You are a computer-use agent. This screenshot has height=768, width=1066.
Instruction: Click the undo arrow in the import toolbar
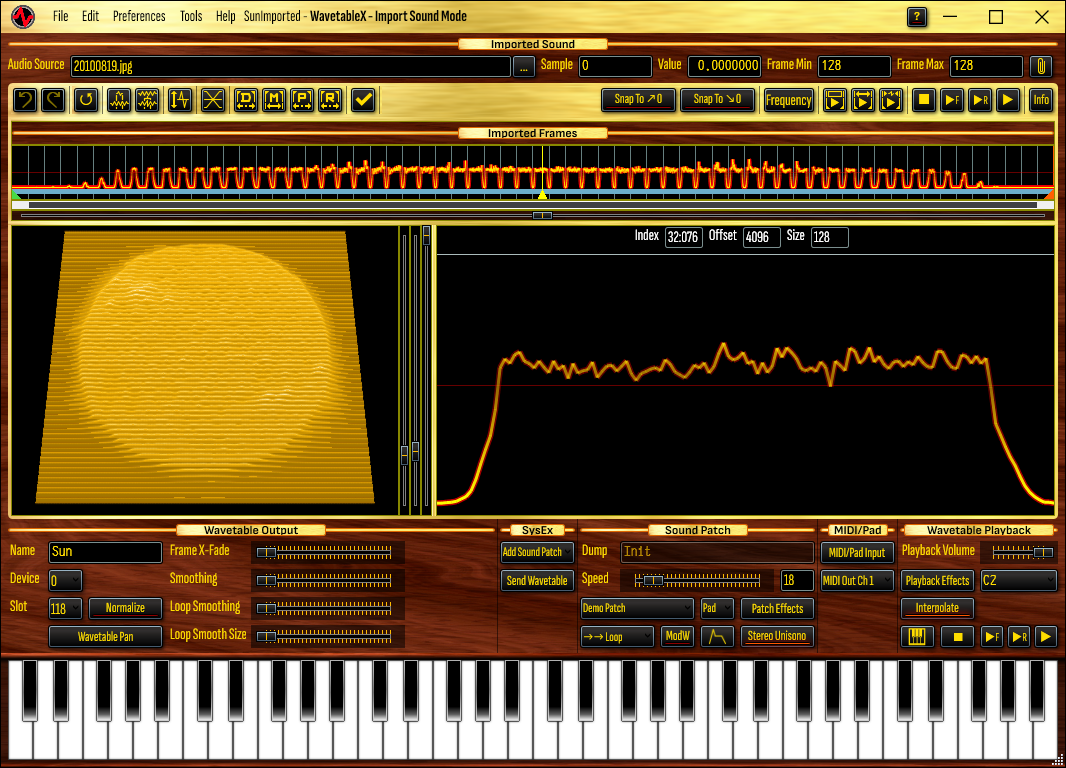tap(25, 100)
